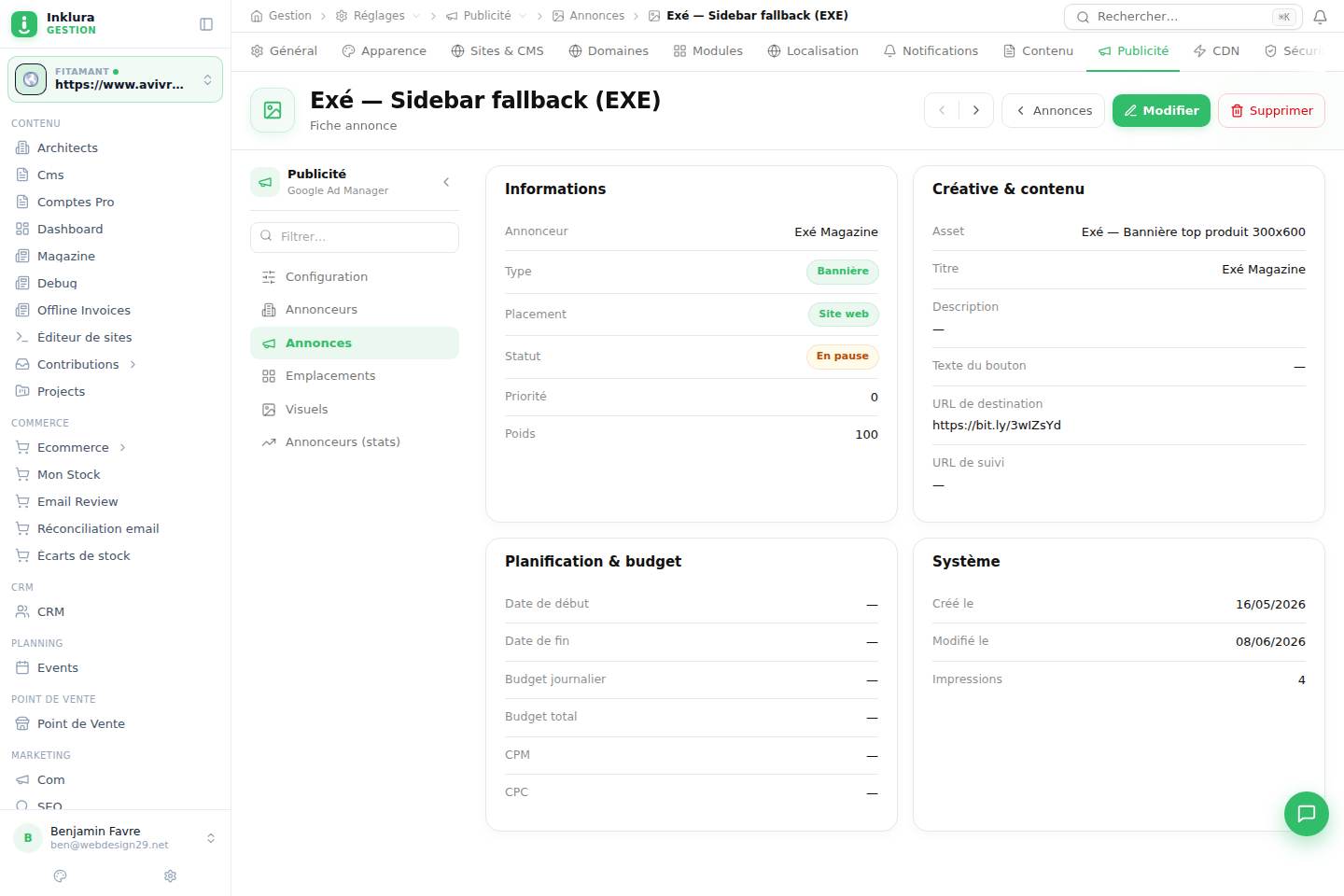Expand the Contributions submenu
The image size is (1344, 896).
[x=133, y=364]
